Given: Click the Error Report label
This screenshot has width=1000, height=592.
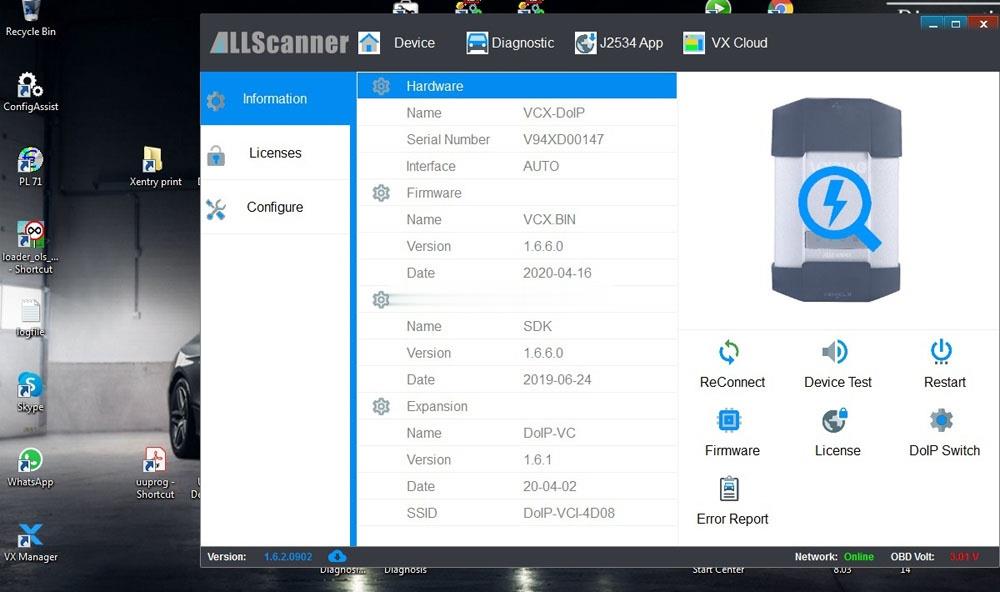Looking at the screenshot, I should click(732, 519).
